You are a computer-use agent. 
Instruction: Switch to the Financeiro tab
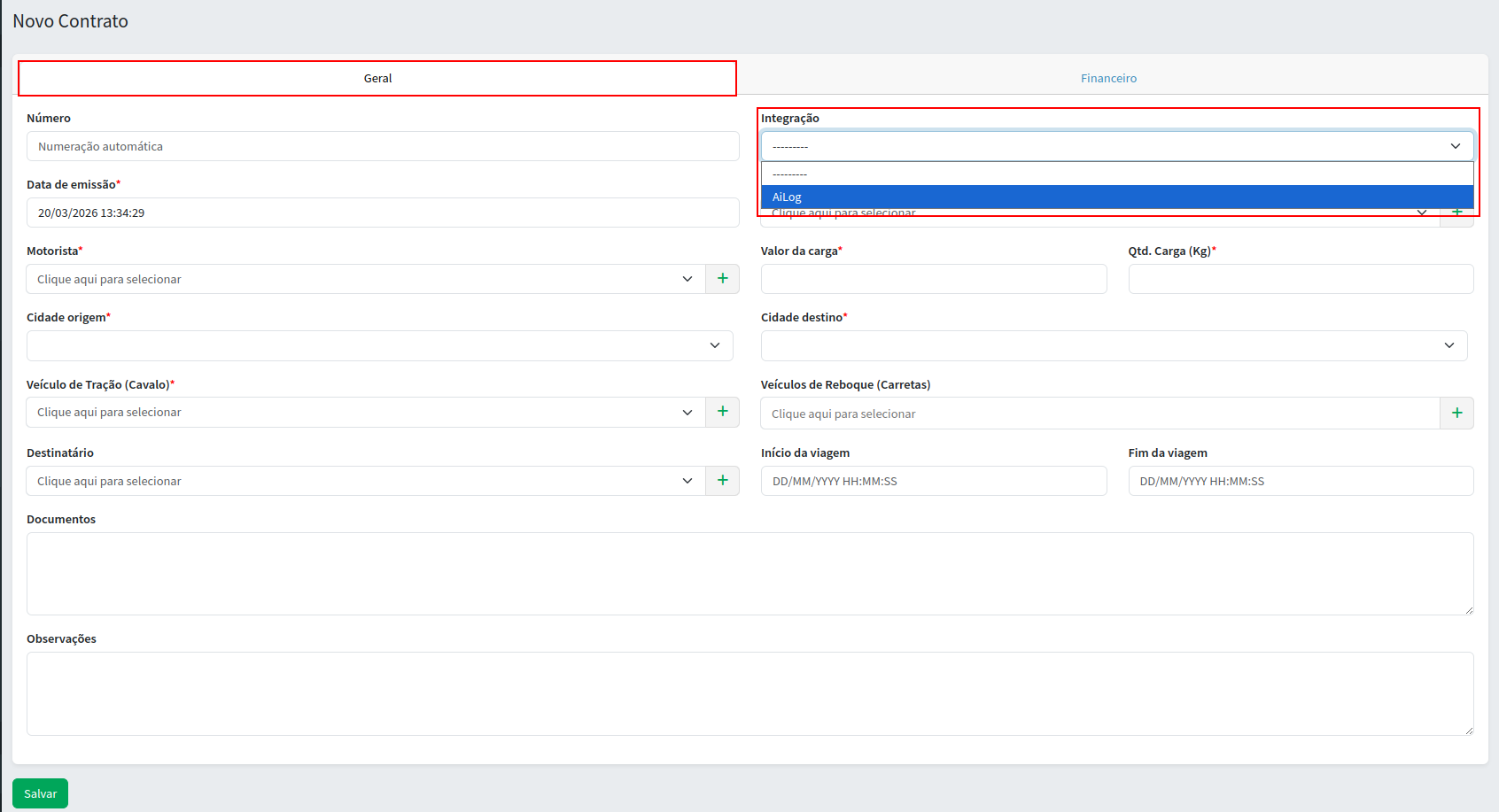(1108, 78)
